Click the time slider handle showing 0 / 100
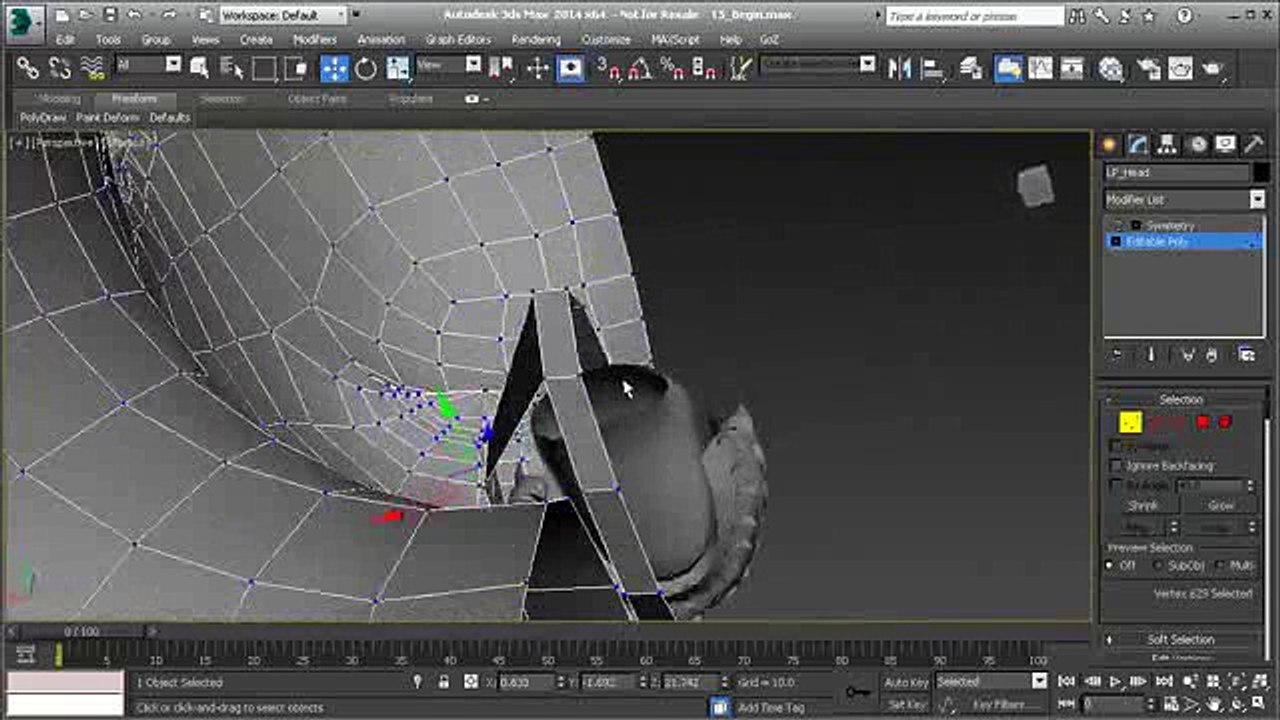Screen dimensions: 1280x720 point(81,632)
